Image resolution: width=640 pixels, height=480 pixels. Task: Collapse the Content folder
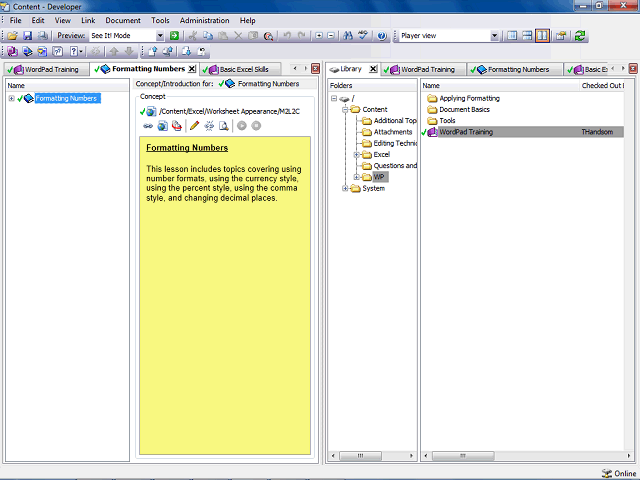tap(345, 109)
